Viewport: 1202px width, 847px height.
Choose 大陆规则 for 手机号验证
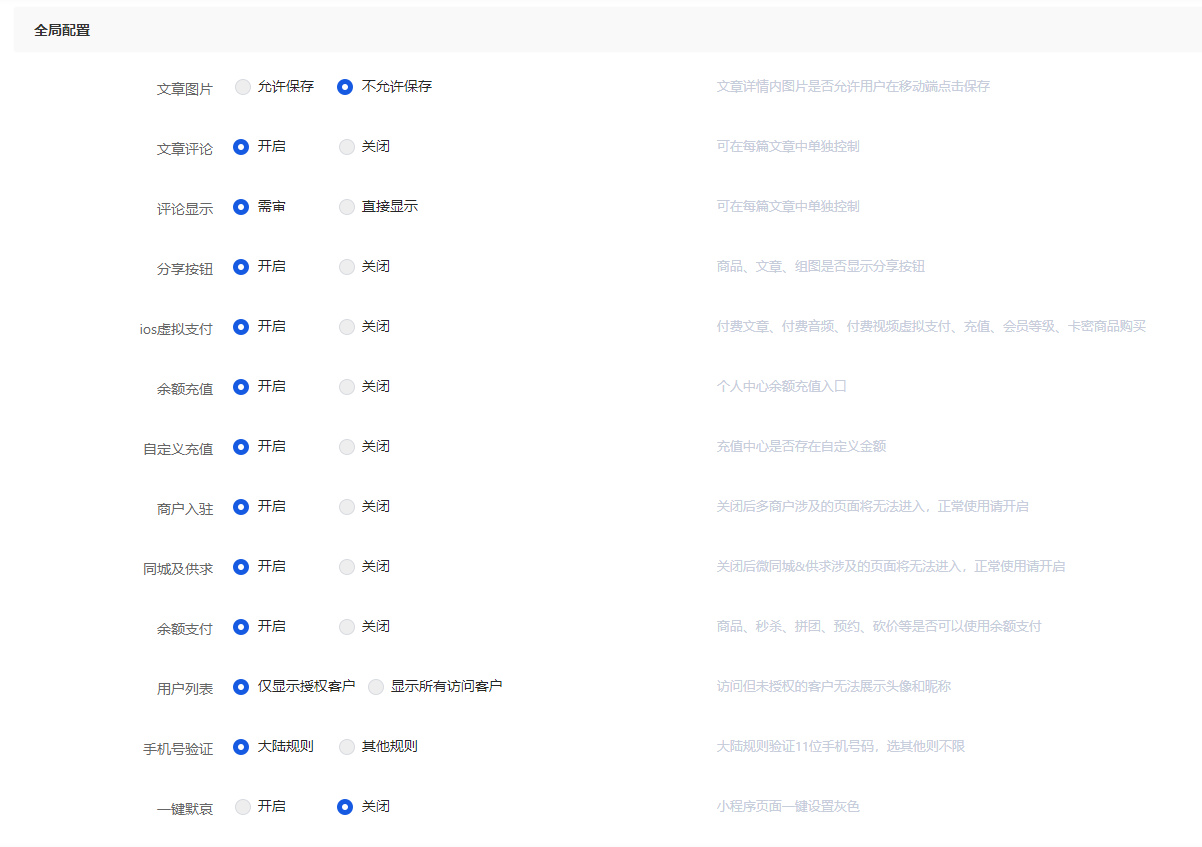(x=241, y=747)
